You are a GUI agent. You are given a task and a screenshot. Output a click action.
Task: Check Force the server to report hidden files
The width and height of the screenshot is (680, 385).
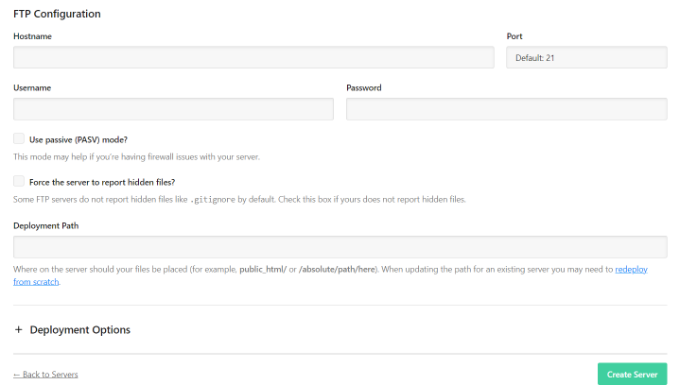point(19,181)
